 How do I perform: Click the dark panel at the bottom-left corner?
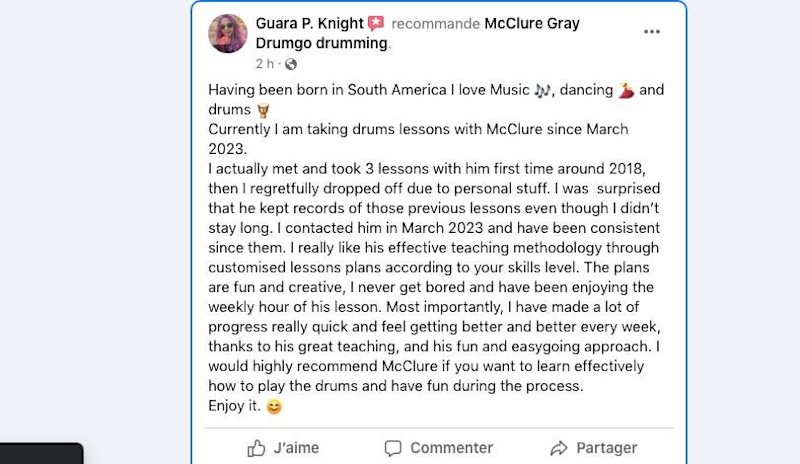pos(40,454)
